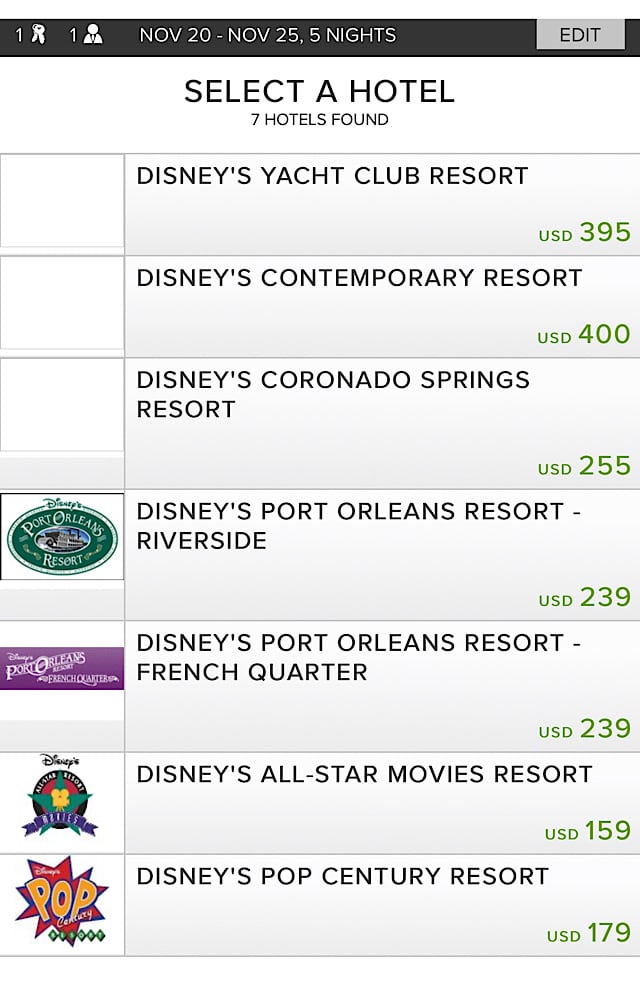Click the EDIT button
The height and width of the screenshot is (1000, 640).
pyautogui.click(x=580, y=34)
